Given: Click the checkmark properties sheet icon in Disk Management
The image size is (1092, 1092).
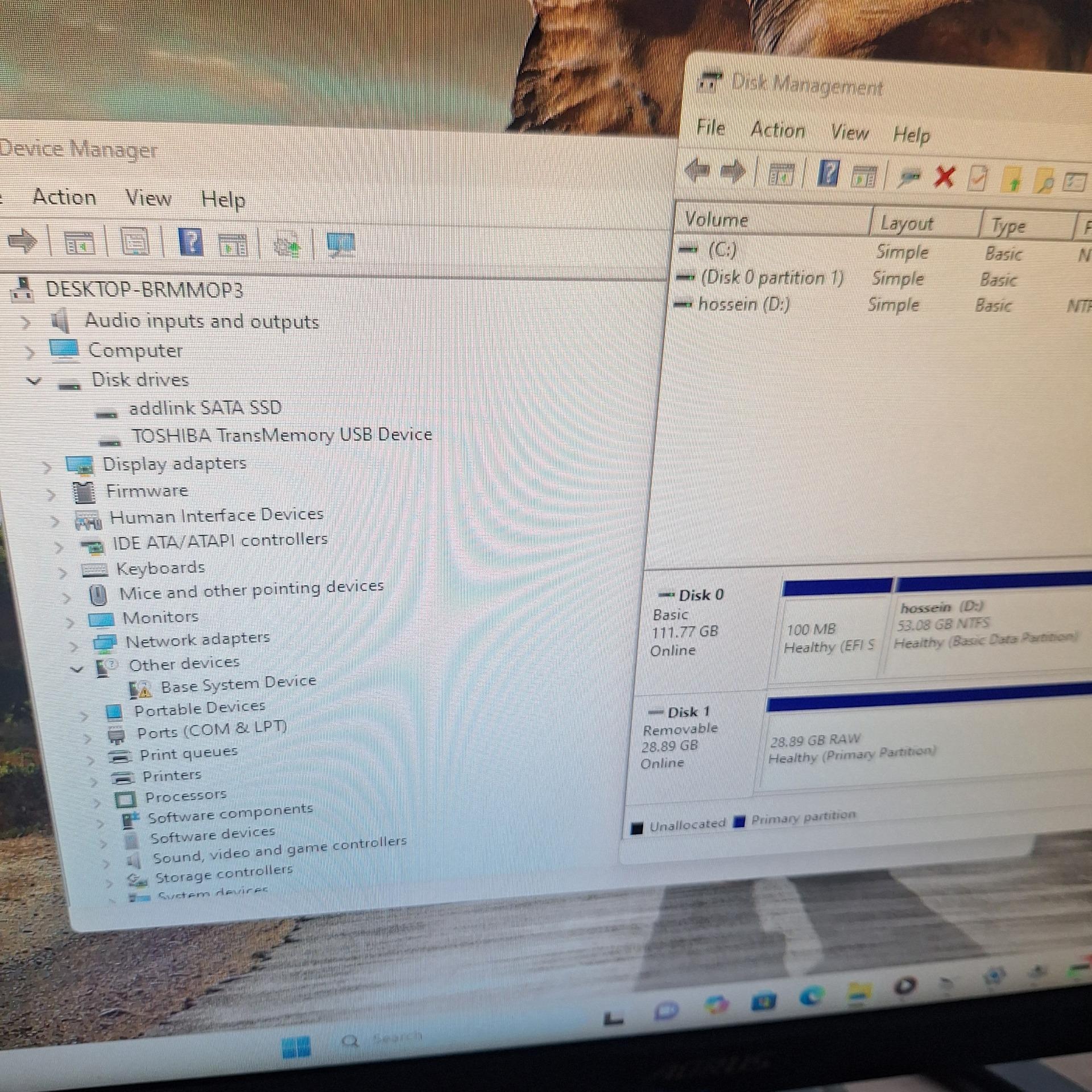Looking at the screenshot, I should coord(978,179).
